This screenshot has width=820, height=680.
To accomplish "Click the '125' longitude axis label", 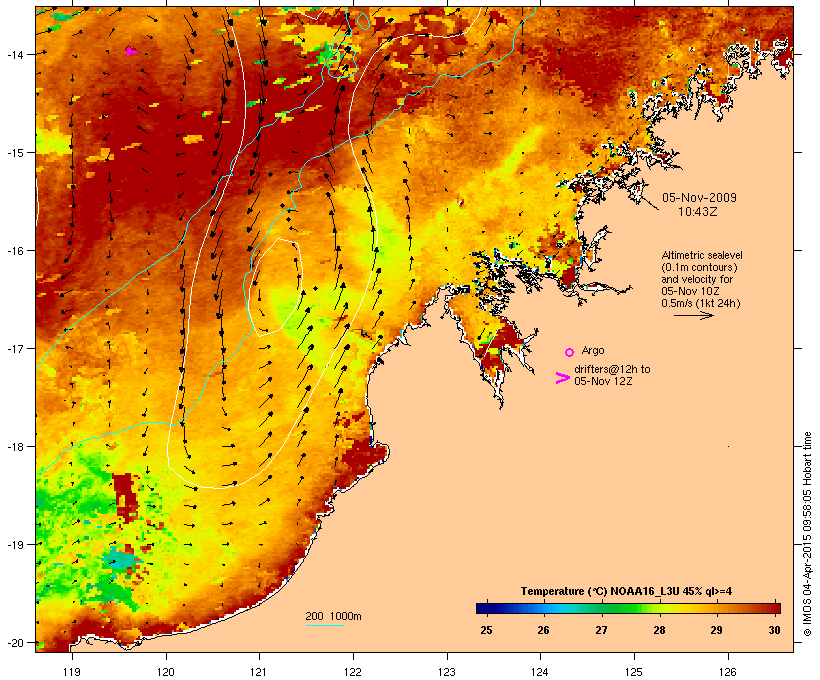I will point(634,672).
